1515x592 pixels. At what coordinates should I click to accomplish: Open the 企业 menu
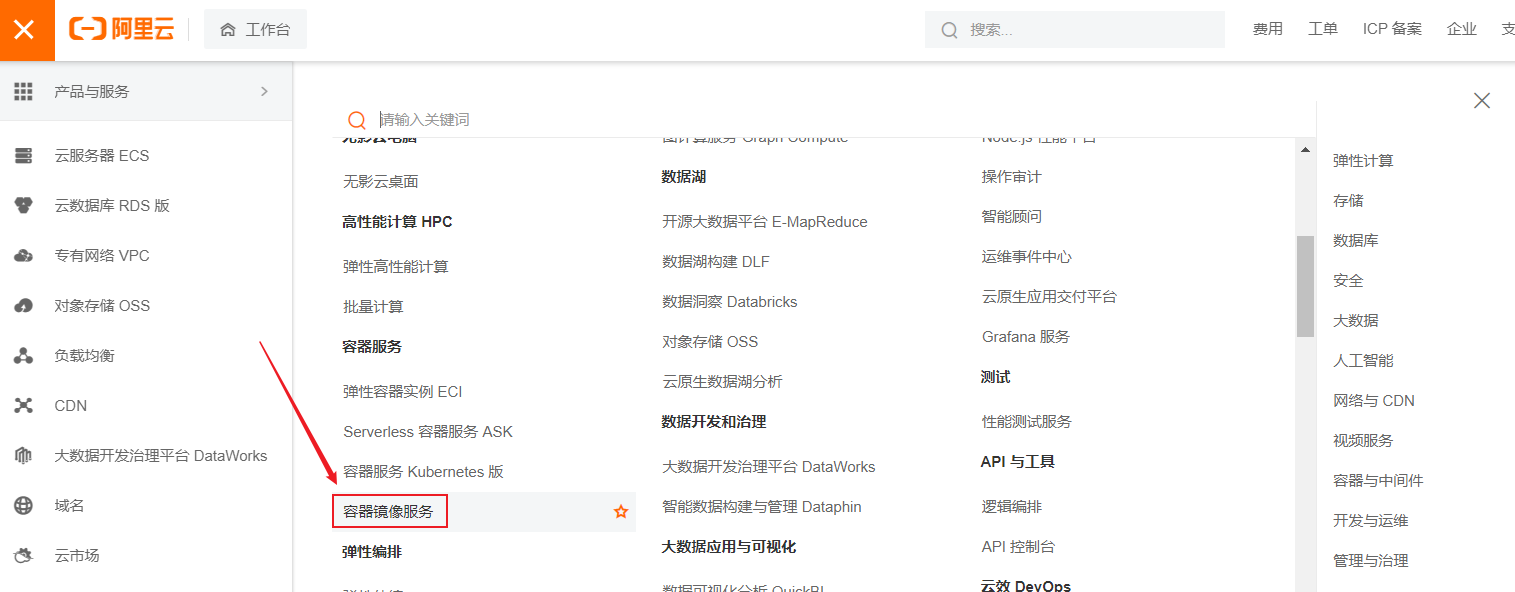[1462, 30]
